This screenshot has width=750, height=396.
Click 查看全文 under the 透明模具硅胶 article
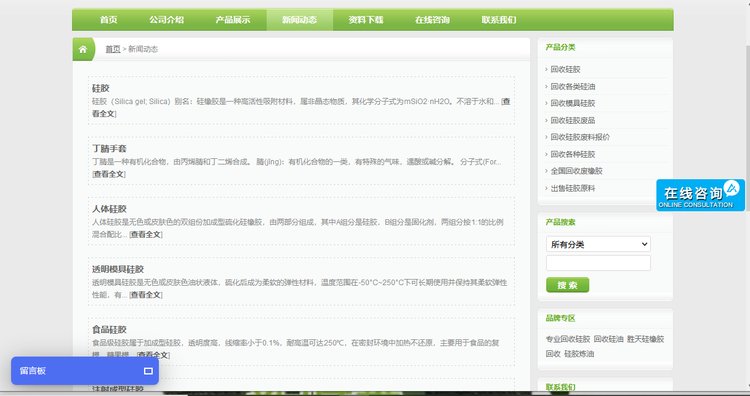coord(146,295)
